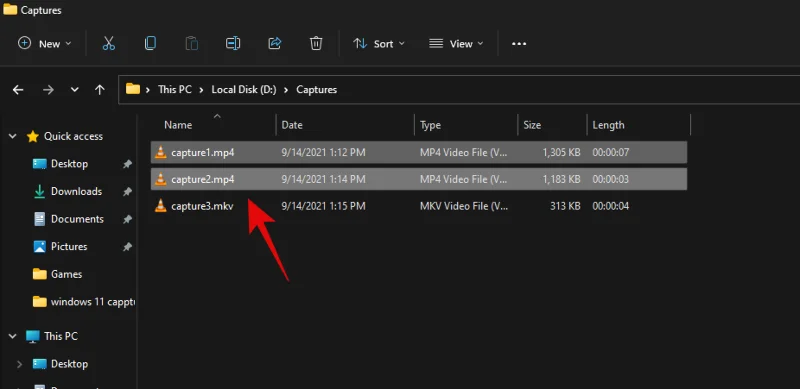Select the capture2.mp4 file name
The image size is (800, 389).
(x=203, y=179)
